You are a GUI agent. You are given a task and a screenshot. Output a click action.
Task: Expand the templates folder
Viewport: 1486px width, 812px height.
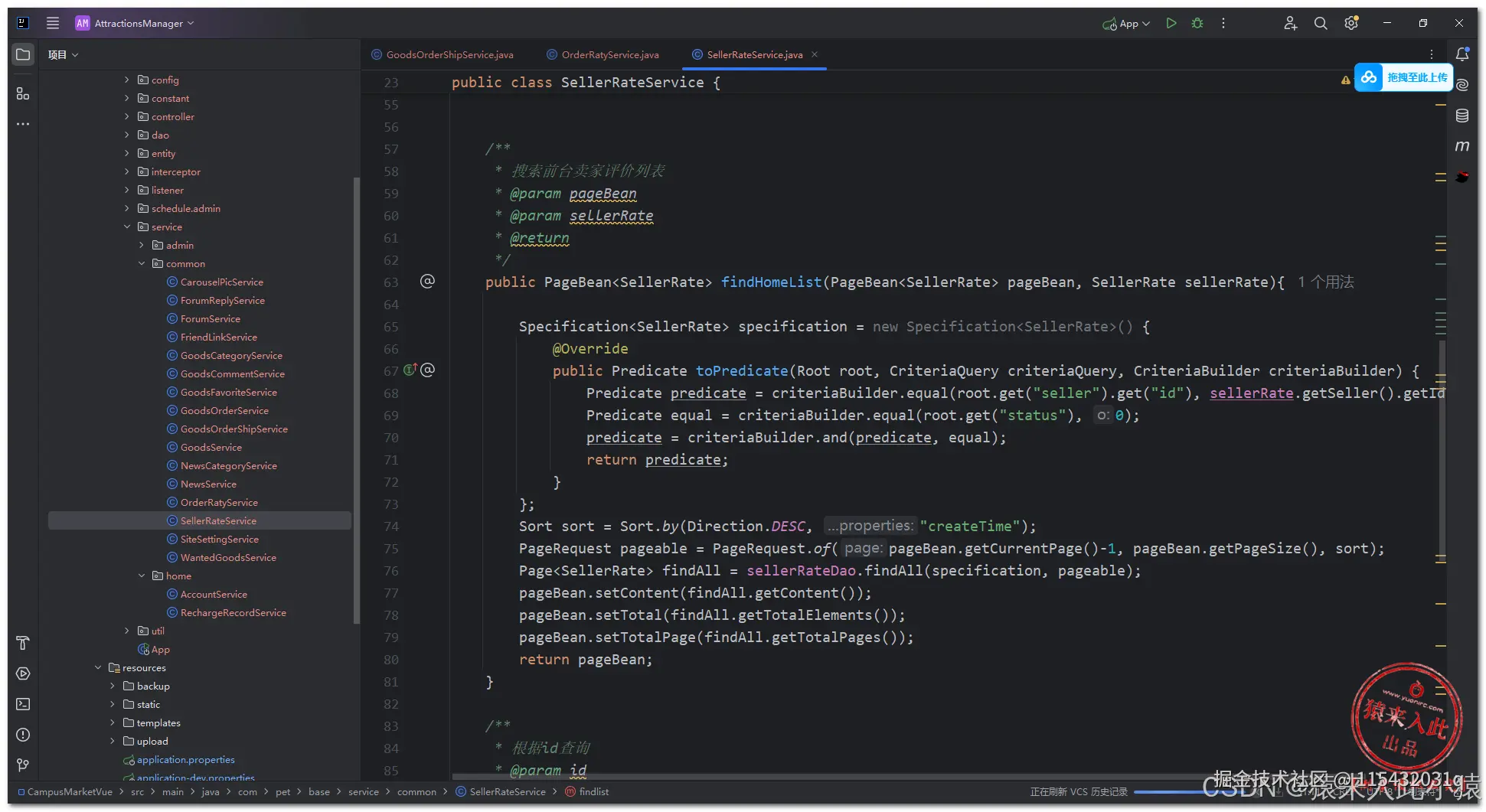point(113,722)
